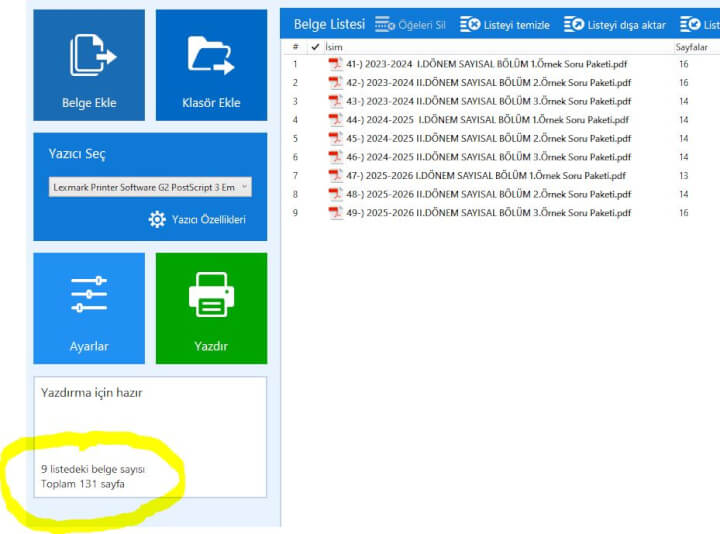Click page count 16 in row 1

[x=684, y=64]
